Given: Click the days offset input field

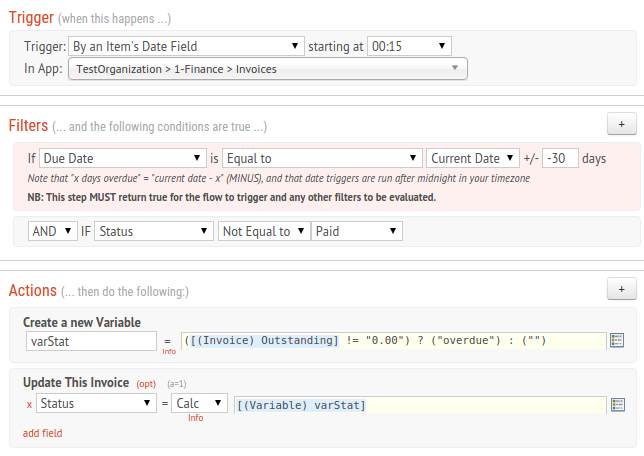Looking at the screenshot, I should click(x=560, y=158).
